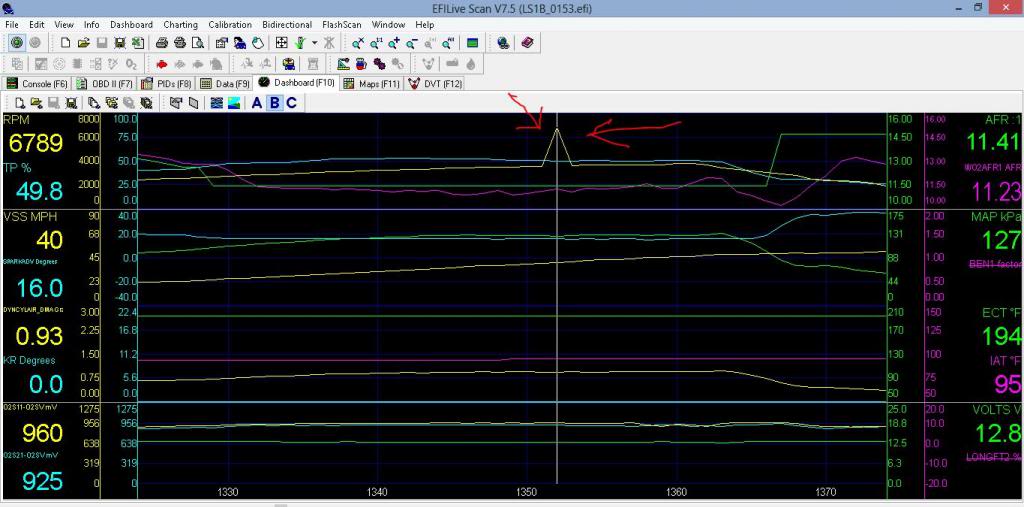Click the purple help book icon

(x=528, y=42)
